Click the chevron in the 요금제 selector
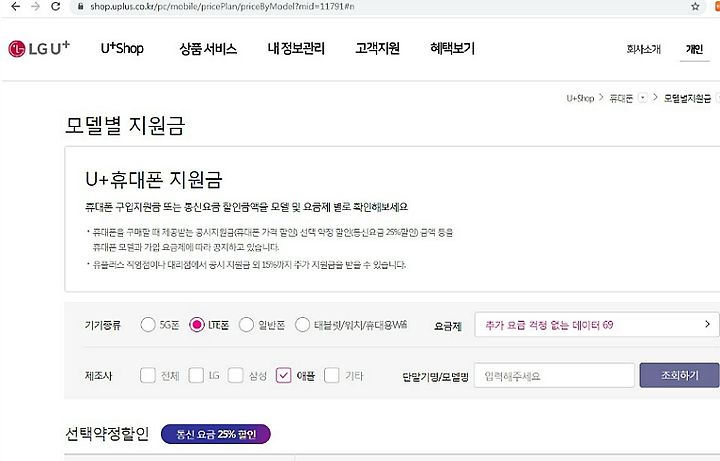720x461 pixels. (x=707, y=324)
